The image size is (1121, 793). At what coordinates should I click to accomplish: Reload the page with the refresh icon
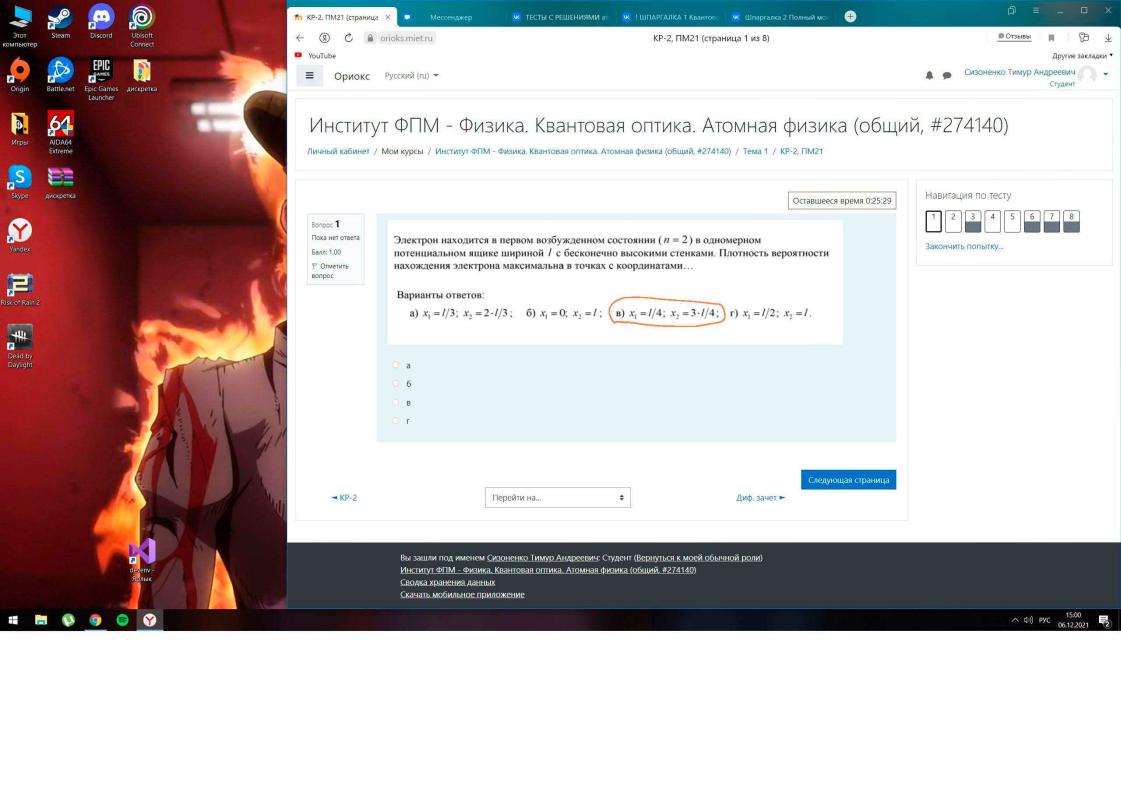[x=348, y=38]
